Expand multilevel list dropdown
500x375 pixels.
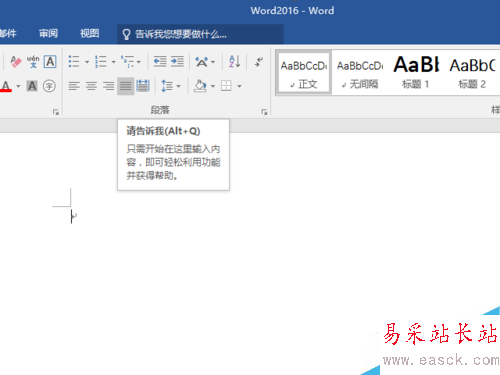[x=139, y=62]
